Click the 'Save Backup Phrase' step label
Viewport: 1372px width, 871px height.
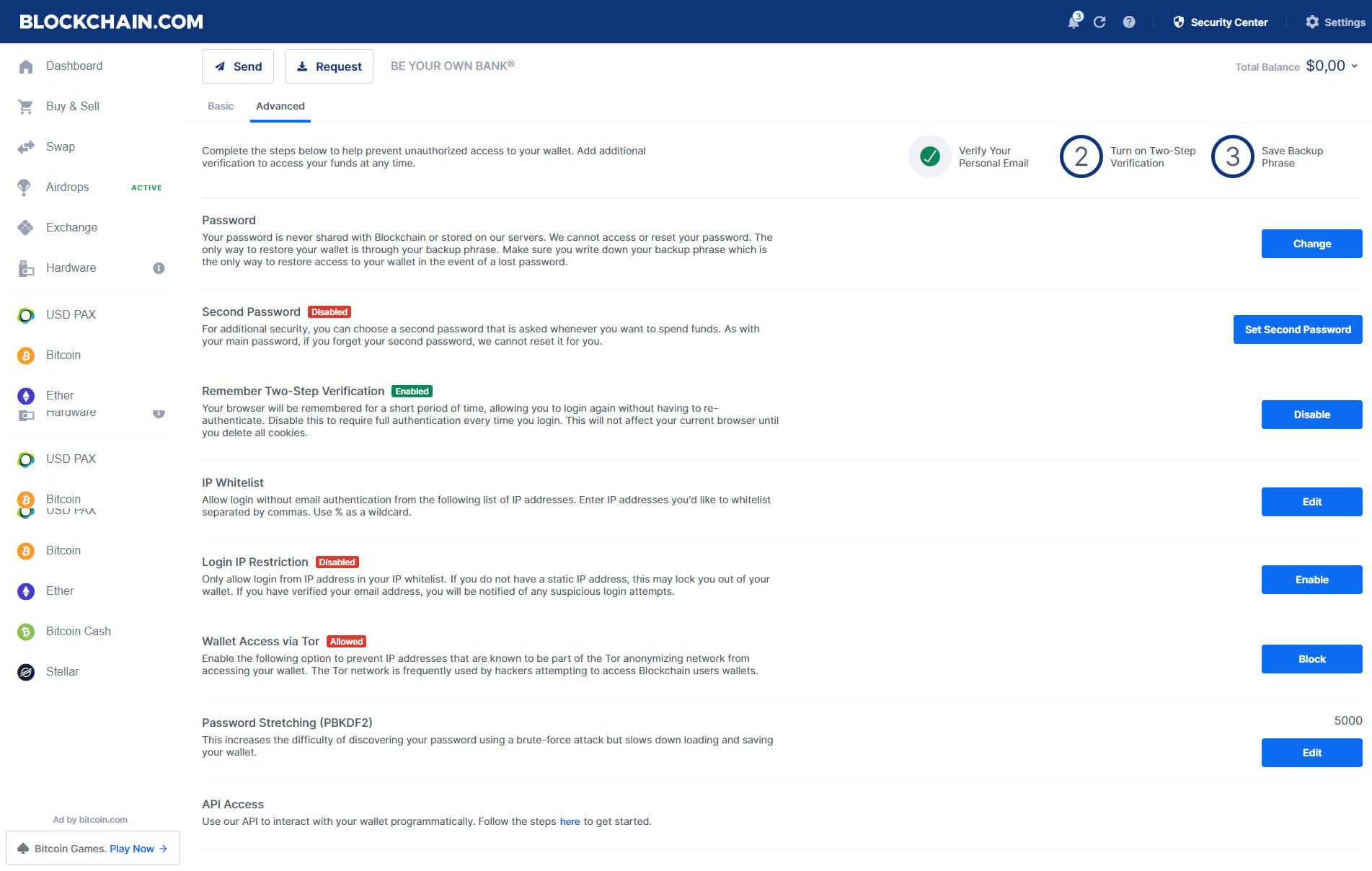coord(1292,157)
